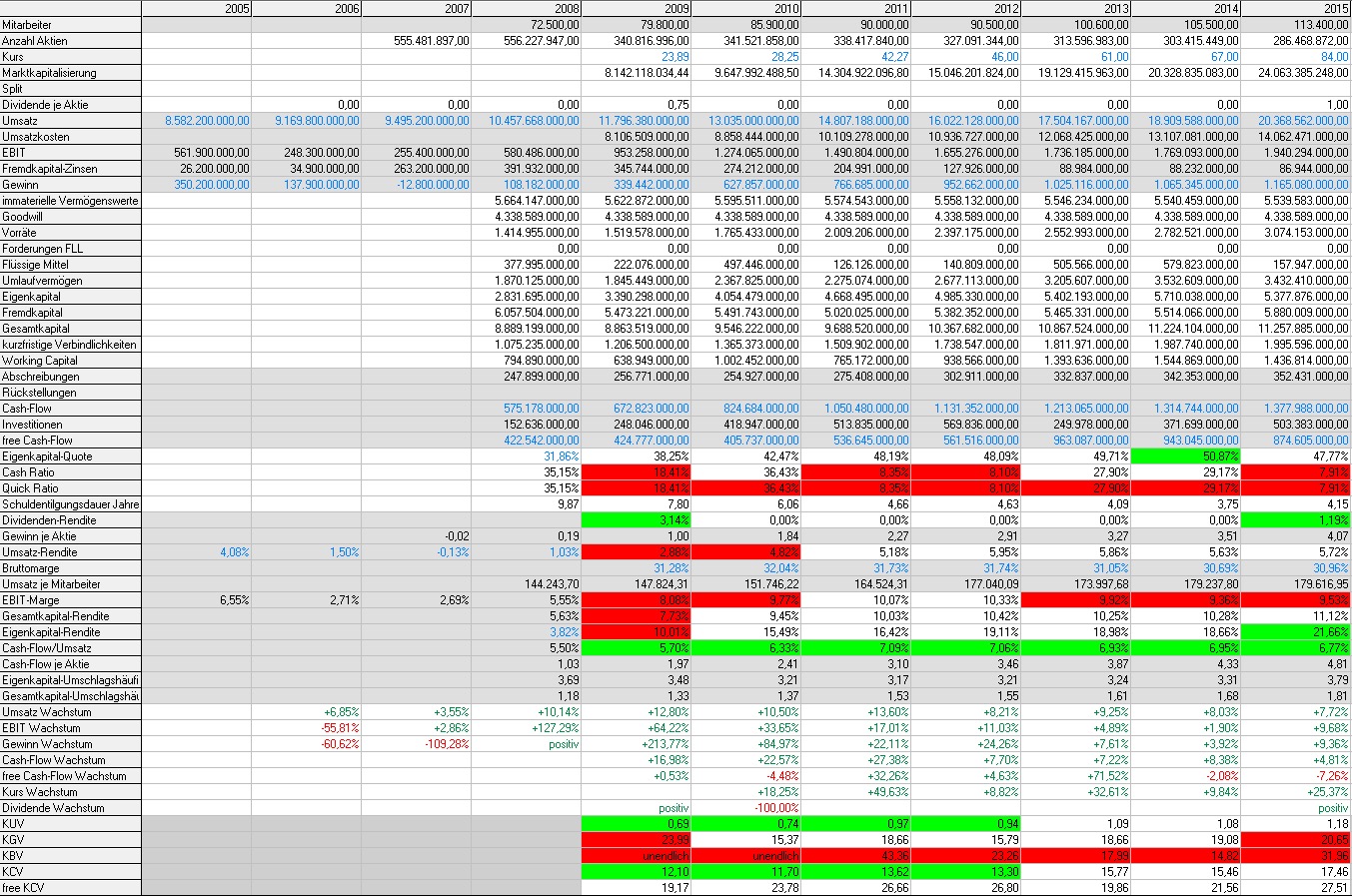Click the Mitarbeiter row label
The width and height of the screenshot is (1352, 896).
(x=71, y=24)
